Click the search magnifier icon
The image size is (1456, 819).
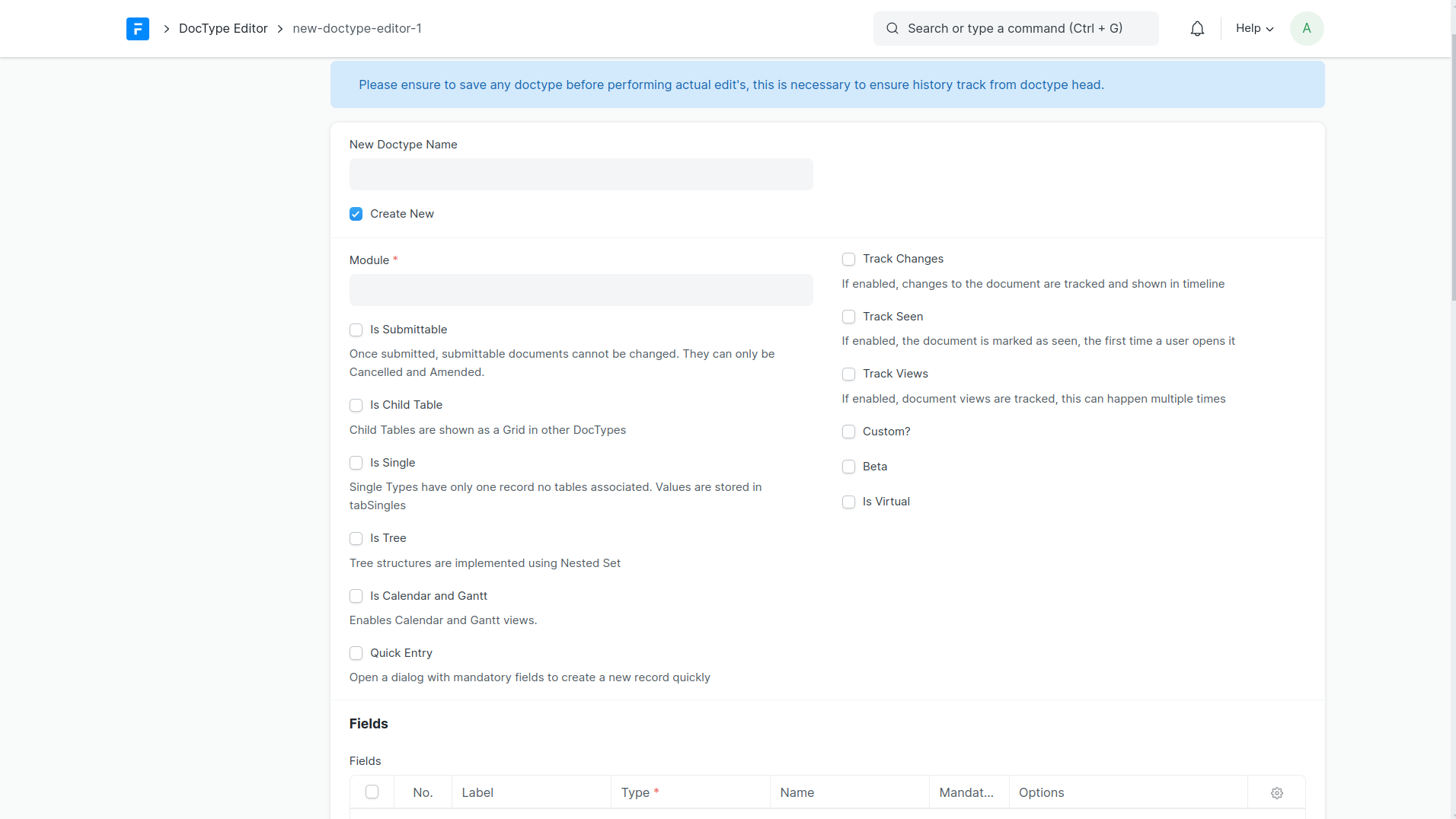(x=892, y=29)
